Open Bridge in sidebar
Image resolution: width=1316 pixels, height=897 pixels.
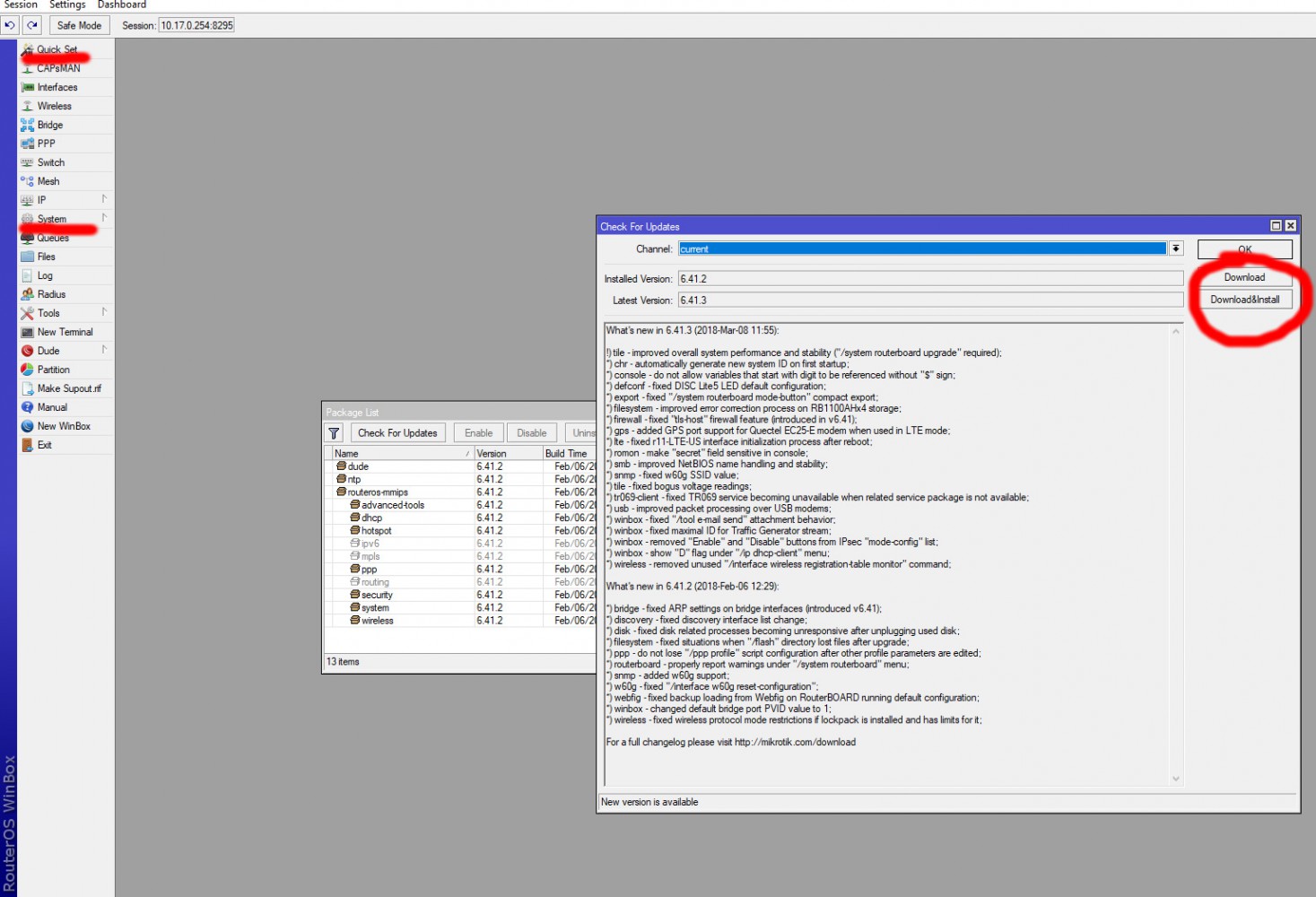coord(50,125)
